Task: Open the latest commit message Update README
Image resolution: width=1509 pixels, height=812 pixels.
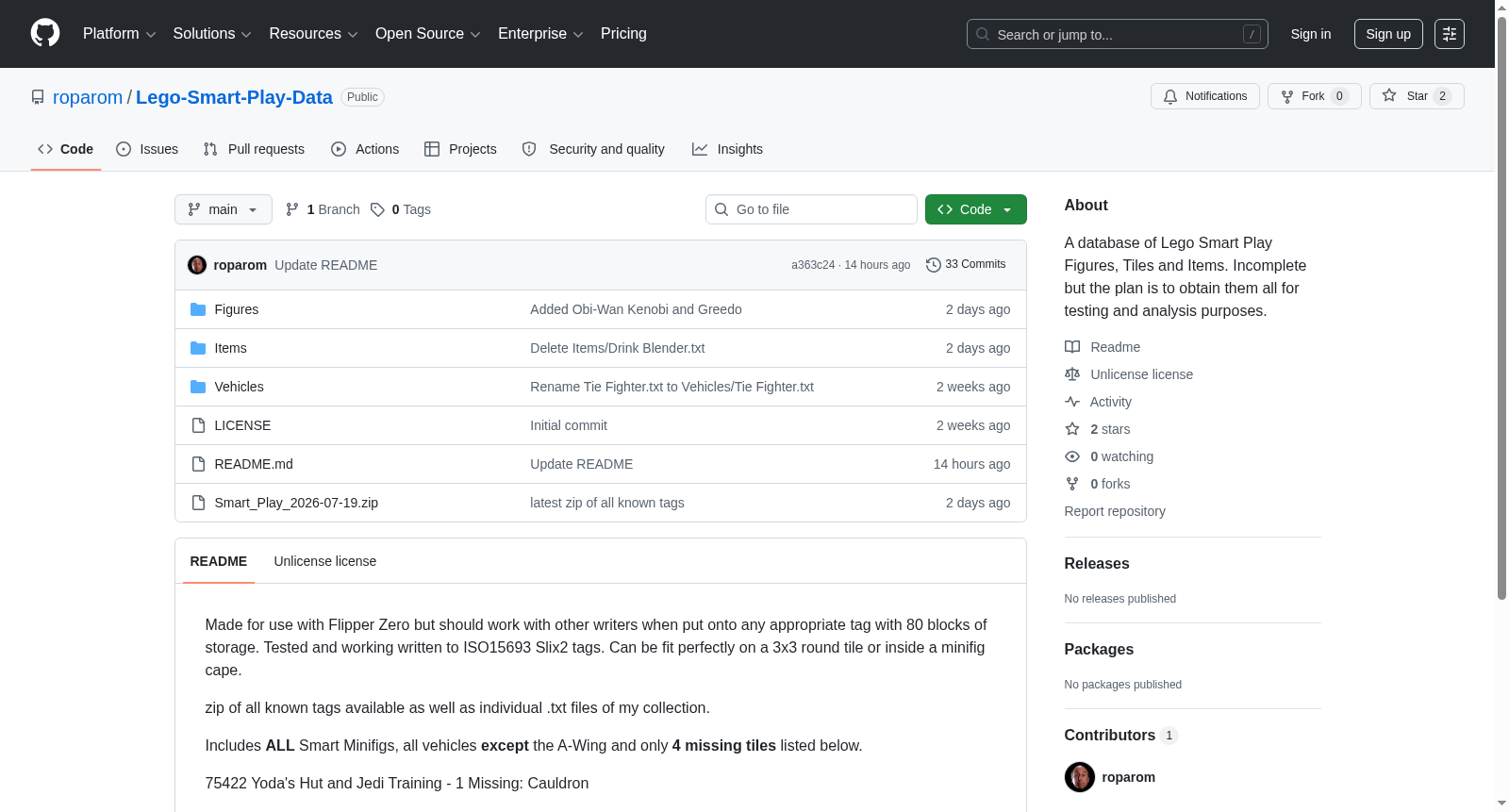Action: (326, 265)
